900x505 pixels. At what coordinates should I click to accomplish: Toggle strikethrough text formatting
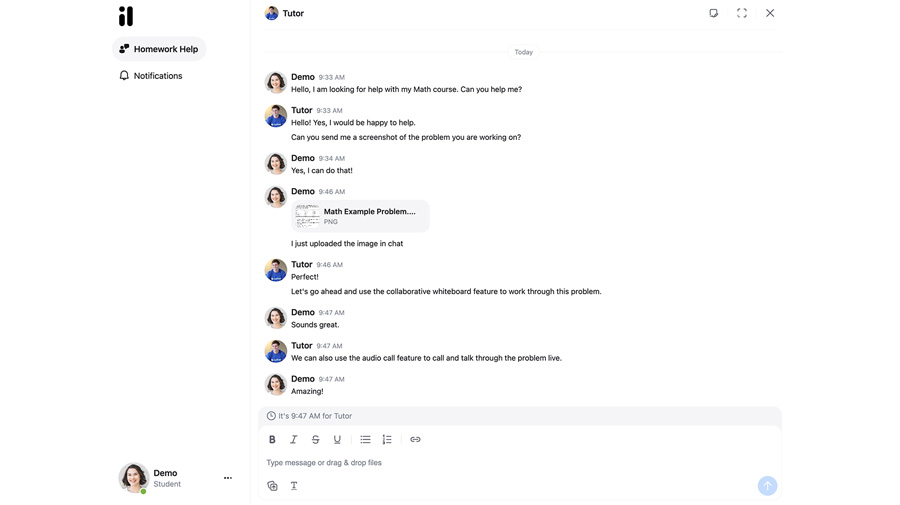316,440
